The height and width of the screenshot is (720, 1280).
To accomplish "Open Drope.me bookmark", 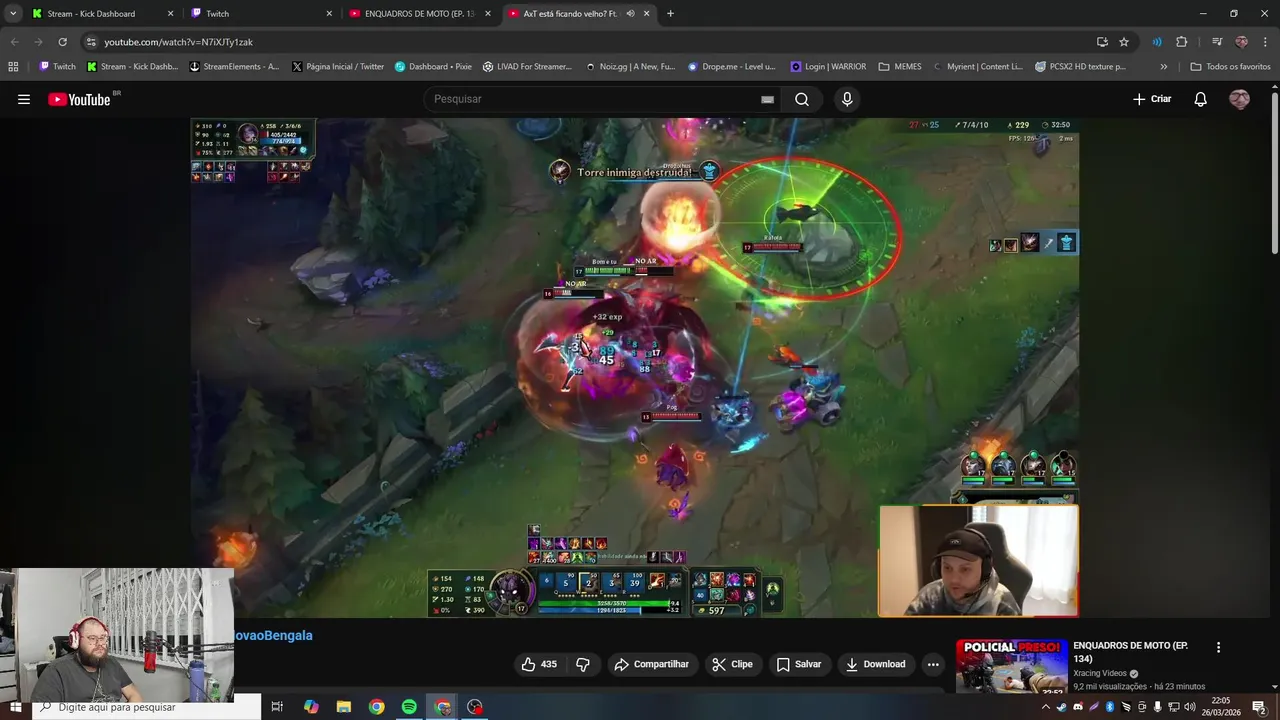I will tap(731, 67).
